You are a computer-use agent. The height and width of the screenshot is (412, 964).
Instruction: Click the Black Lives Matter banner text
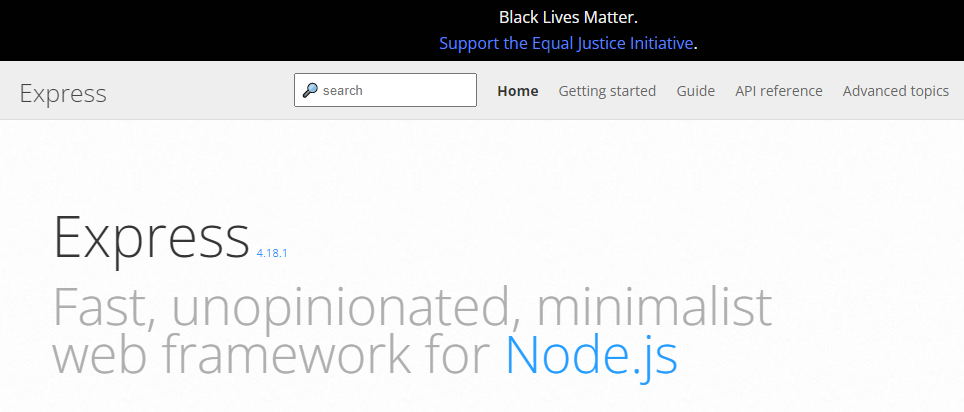click(x=568, y=17)
